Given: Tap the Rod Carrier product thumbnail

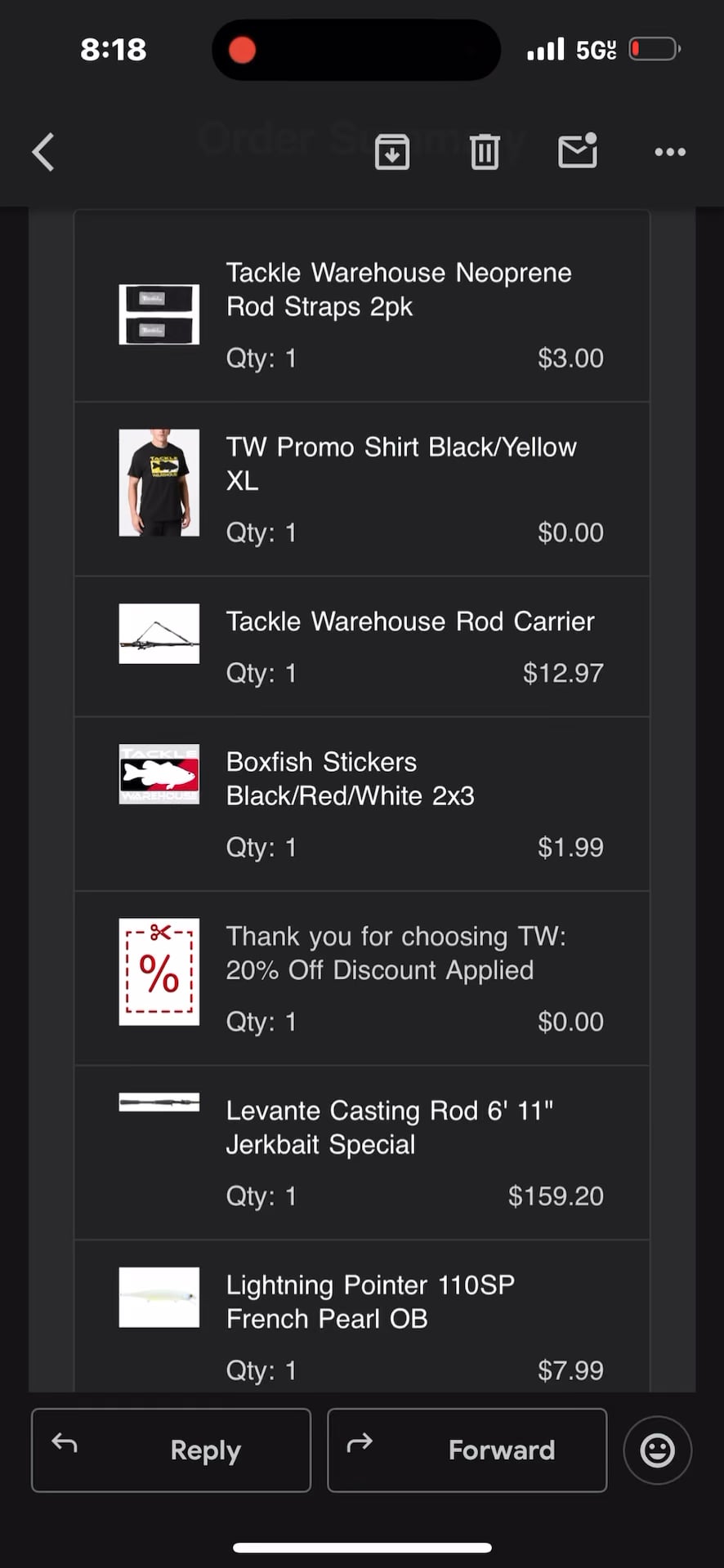Looking at the screenshot, I should pos(159,634).
